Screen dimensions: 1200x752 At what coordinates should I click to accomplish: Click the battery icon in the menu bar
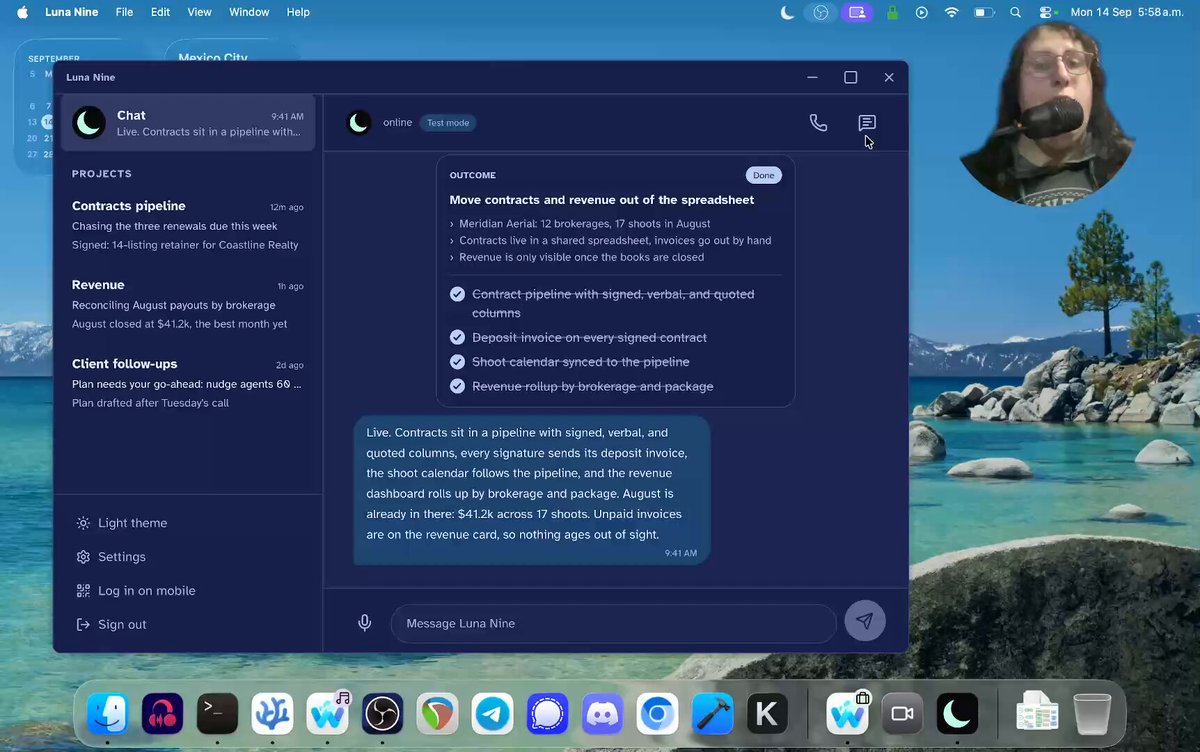984,12
